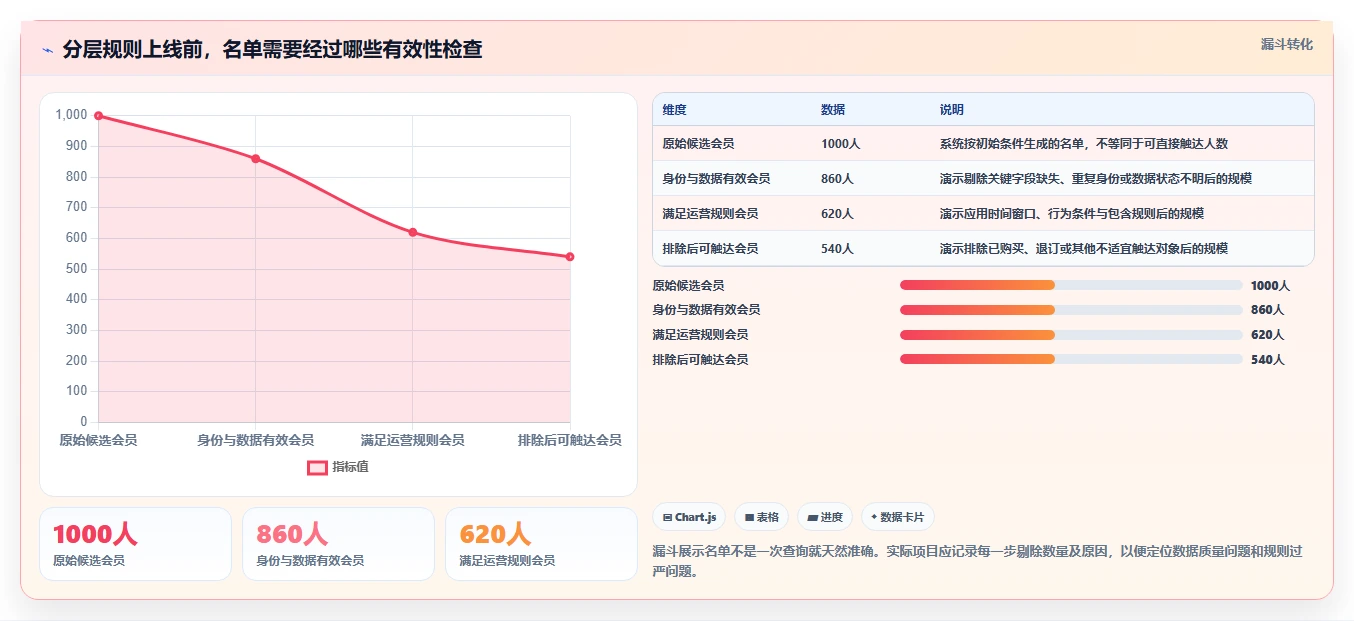1354x621 pixels.
Task: Select the 表格 chip
Action: tap(761, 517)
